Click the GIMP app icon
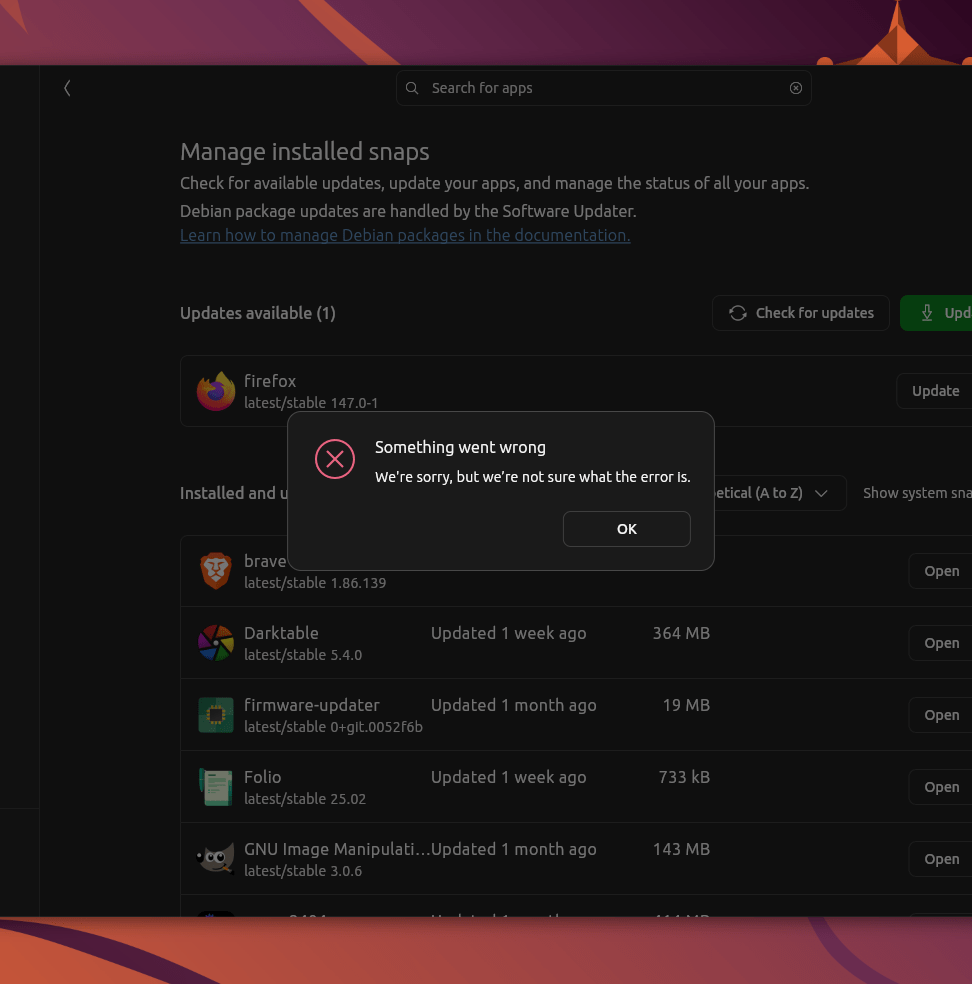 point(215,858)
